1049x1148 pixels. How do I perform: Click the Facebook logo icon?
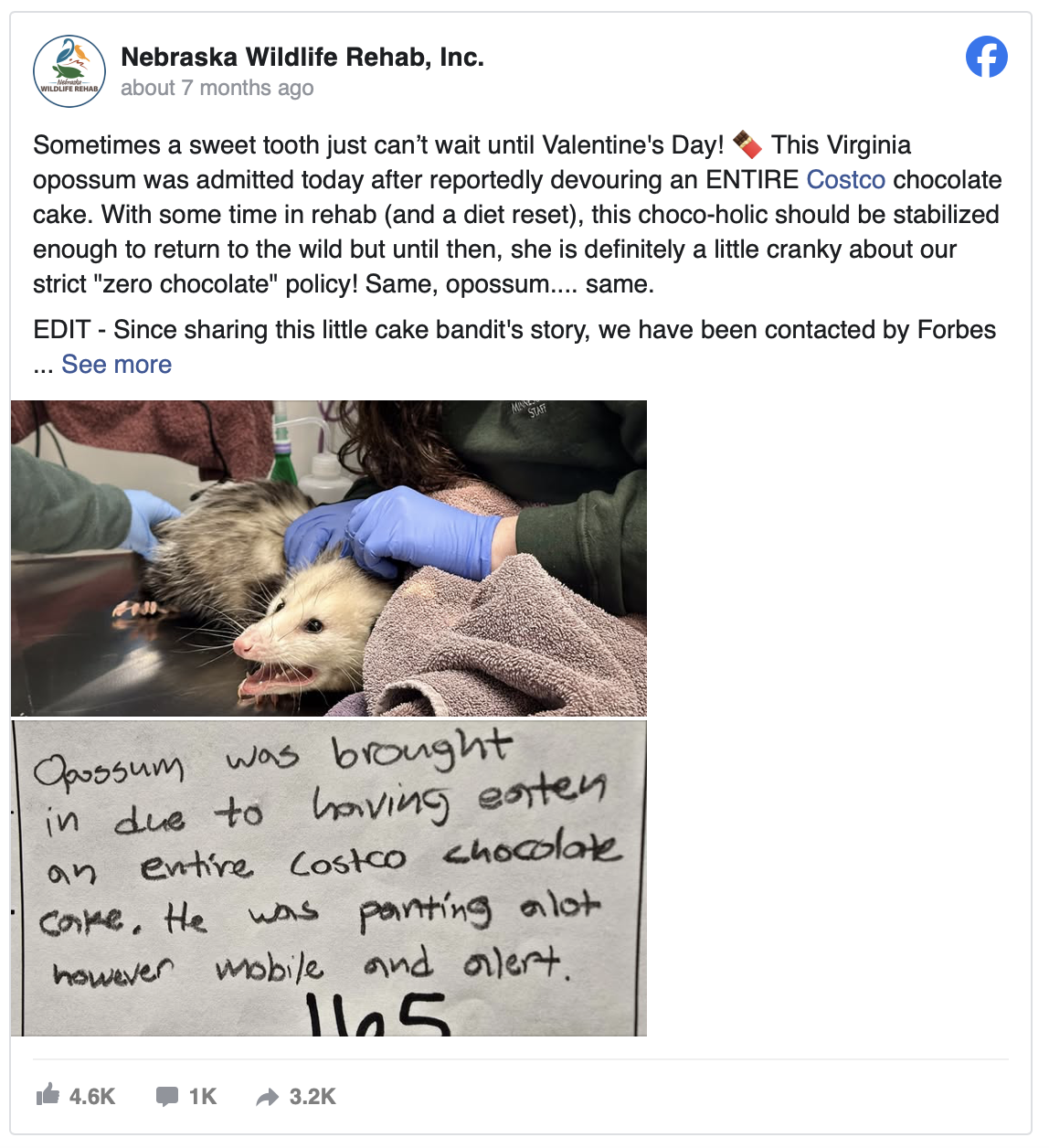point(986,57)
